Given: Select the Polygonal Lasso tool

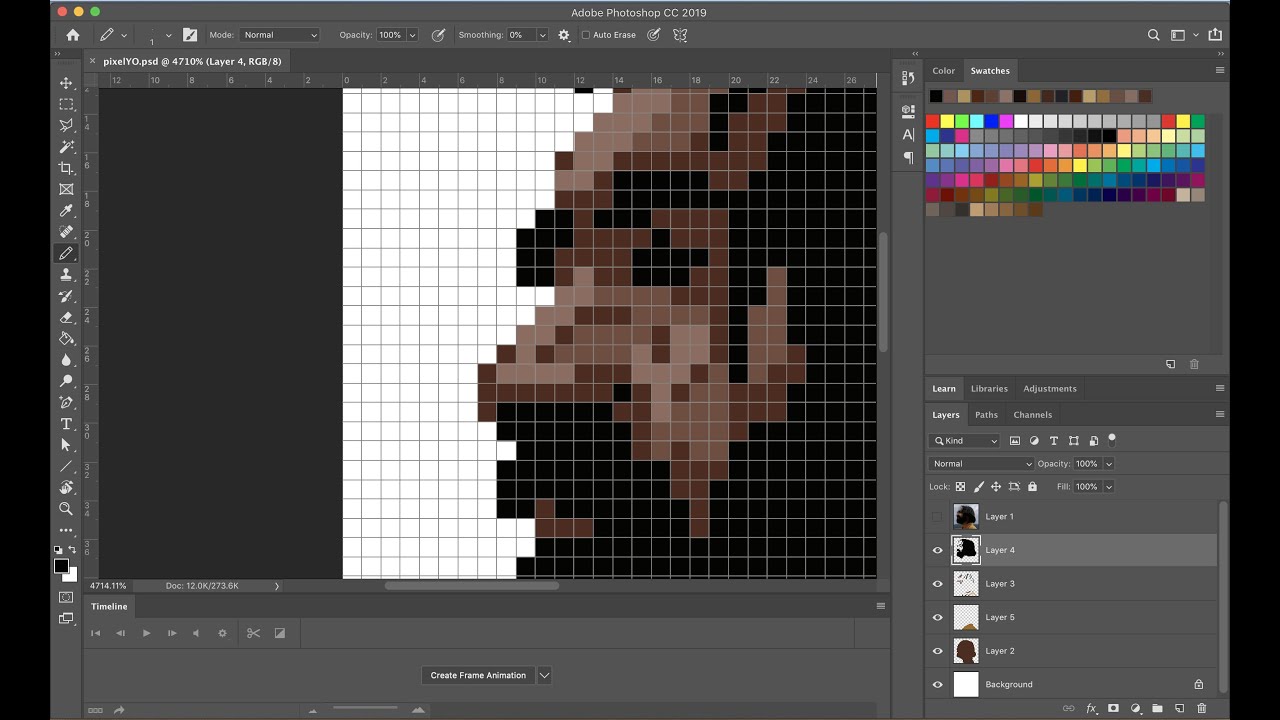Looking at the screenshot, I should pos(66,125).
